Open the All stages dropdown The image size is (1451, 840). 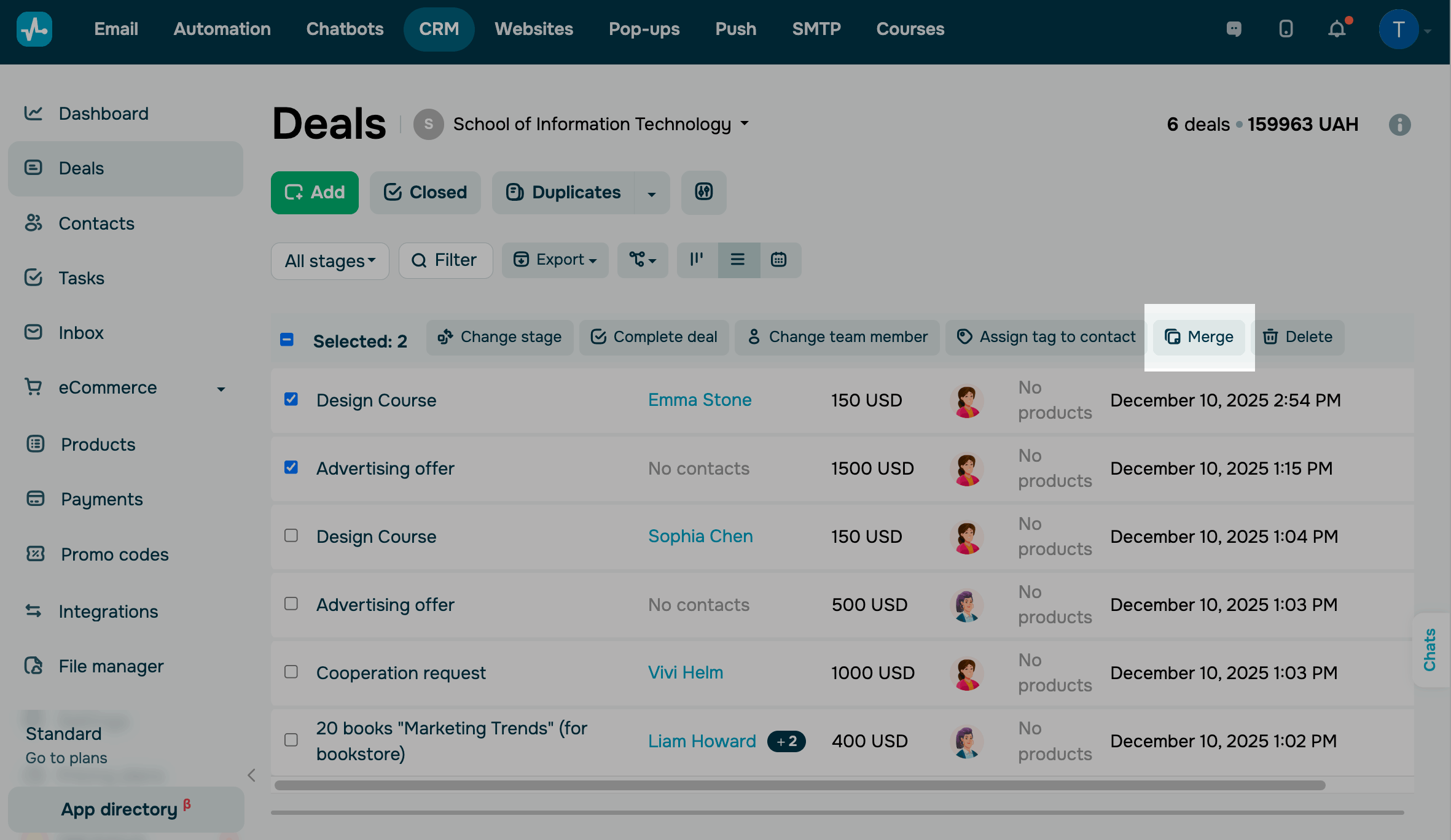click(x=330, y=261)
